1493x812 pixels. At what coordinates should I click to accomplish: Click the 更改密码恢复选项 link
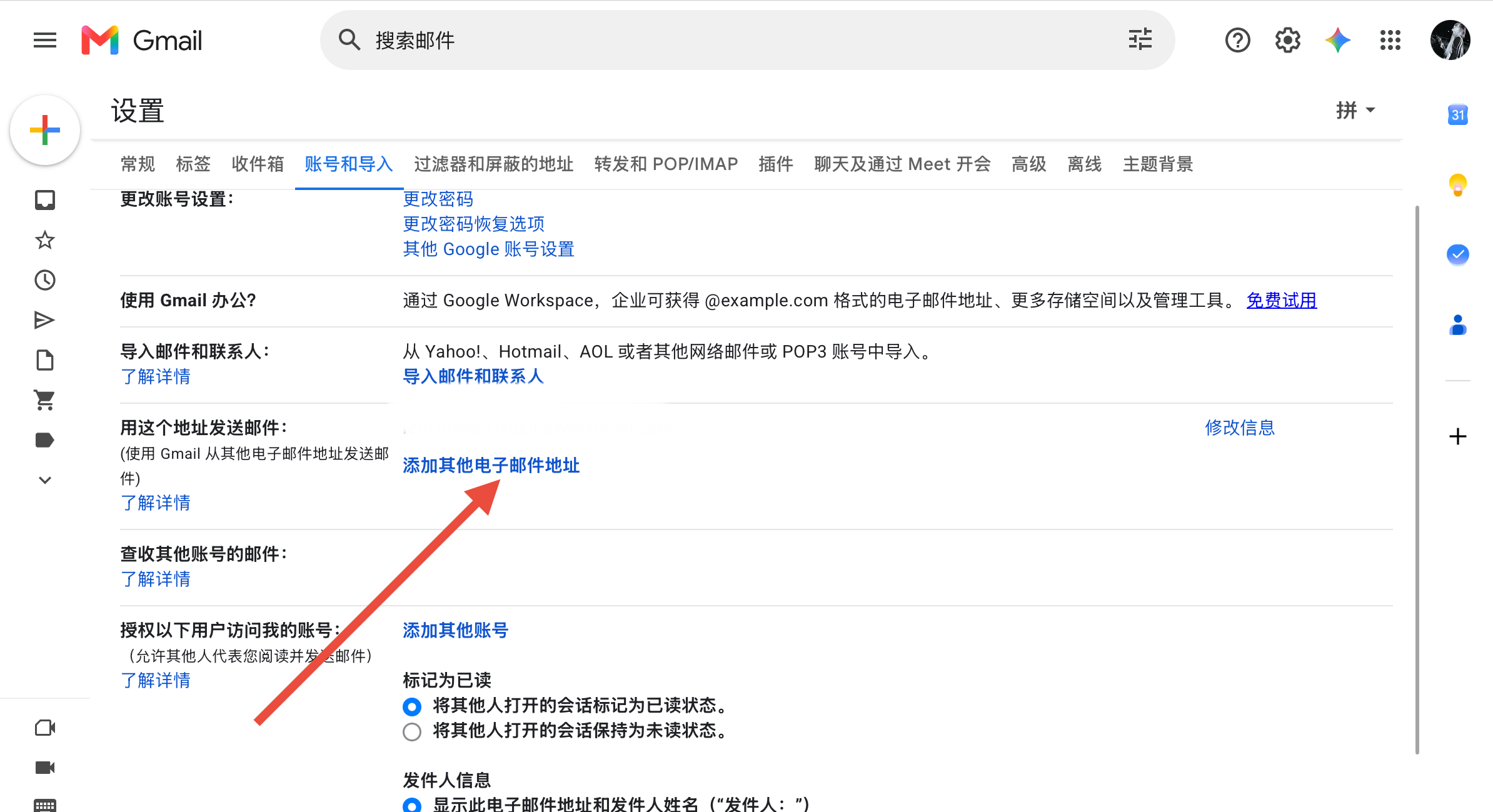click(x=473, y=224)
